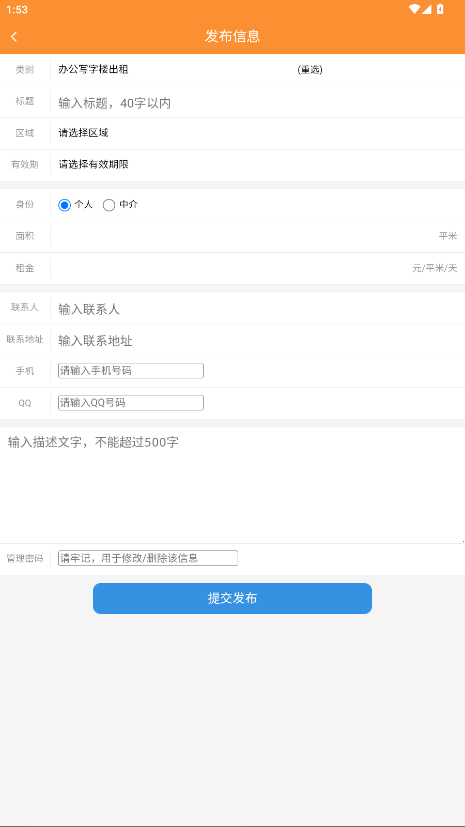Tap the Wi-Fi status icon
Screen dimensions: 465x827
[x=414, y=9]
